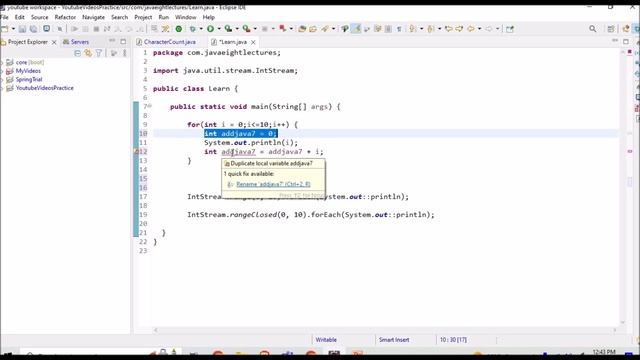Screen dimensions: 640x360
Task: Close the Learn.java editor tab
Action: point(253,42)
